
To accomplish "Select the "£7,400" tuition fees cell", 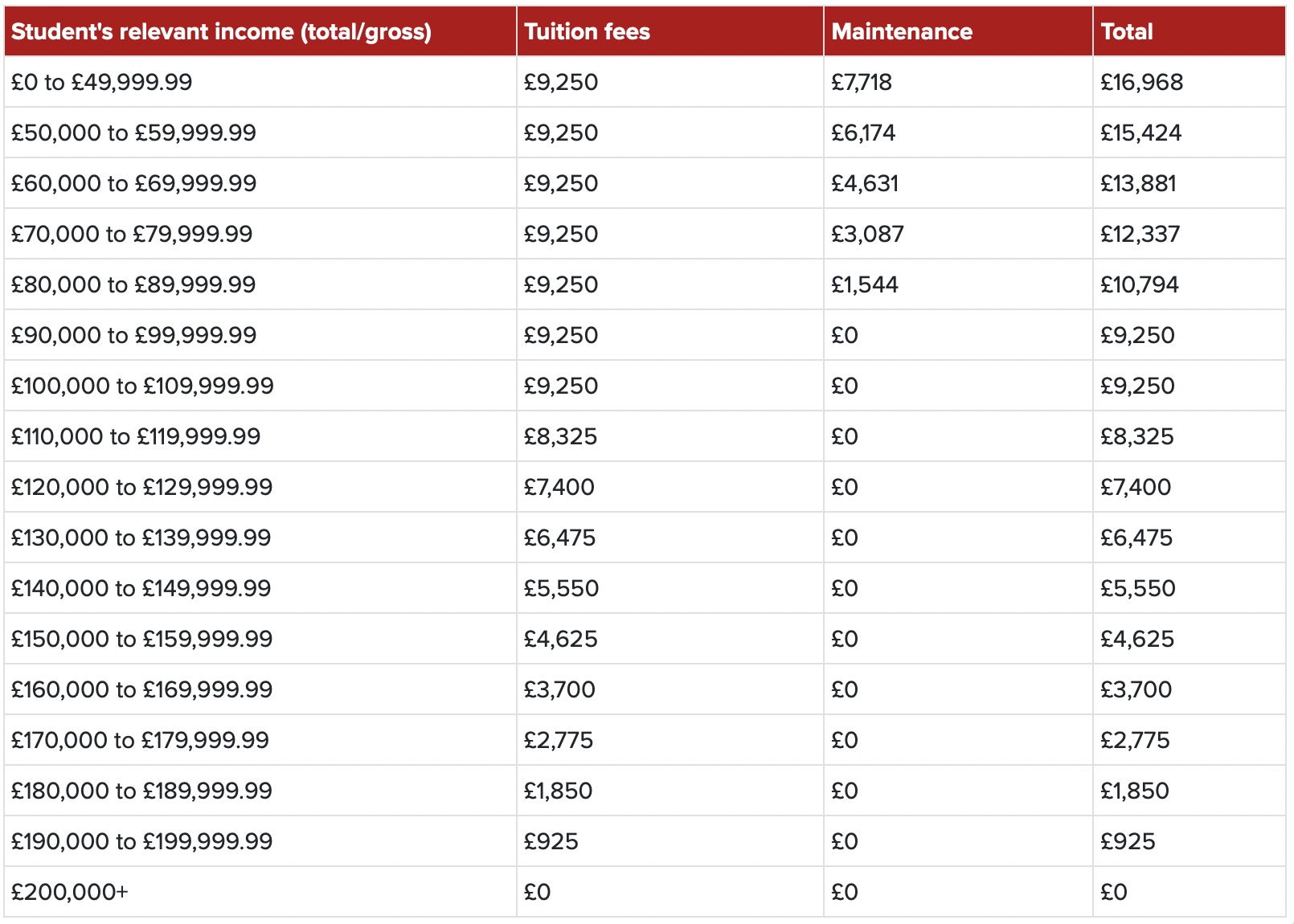I will 670,487.
